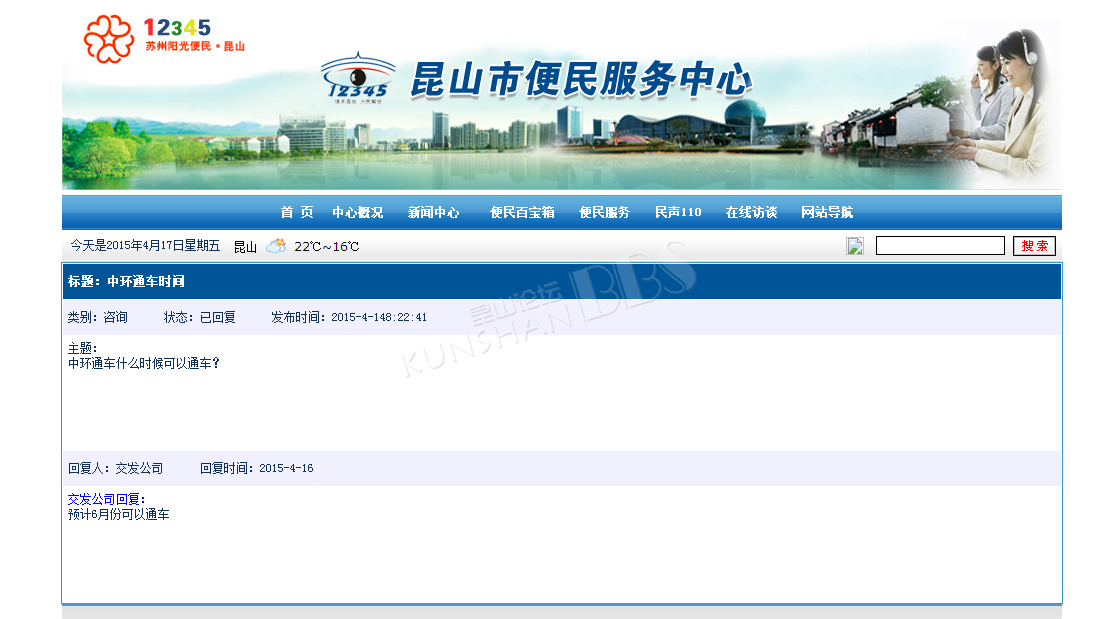Click the 昆山 city label beside weather
Viewport: 1097px width, 619px height.
click(x=245, y=247)
